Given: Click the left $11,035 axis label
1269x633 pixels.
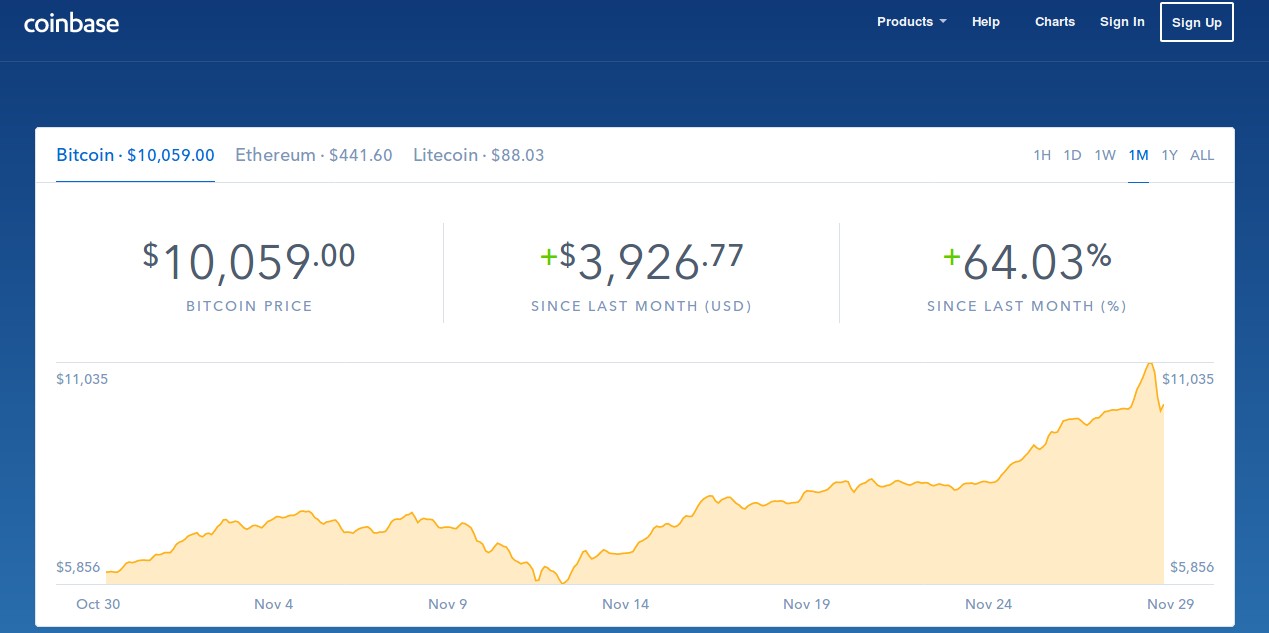Looking at the screenshot, I should [x=82, y=379].
